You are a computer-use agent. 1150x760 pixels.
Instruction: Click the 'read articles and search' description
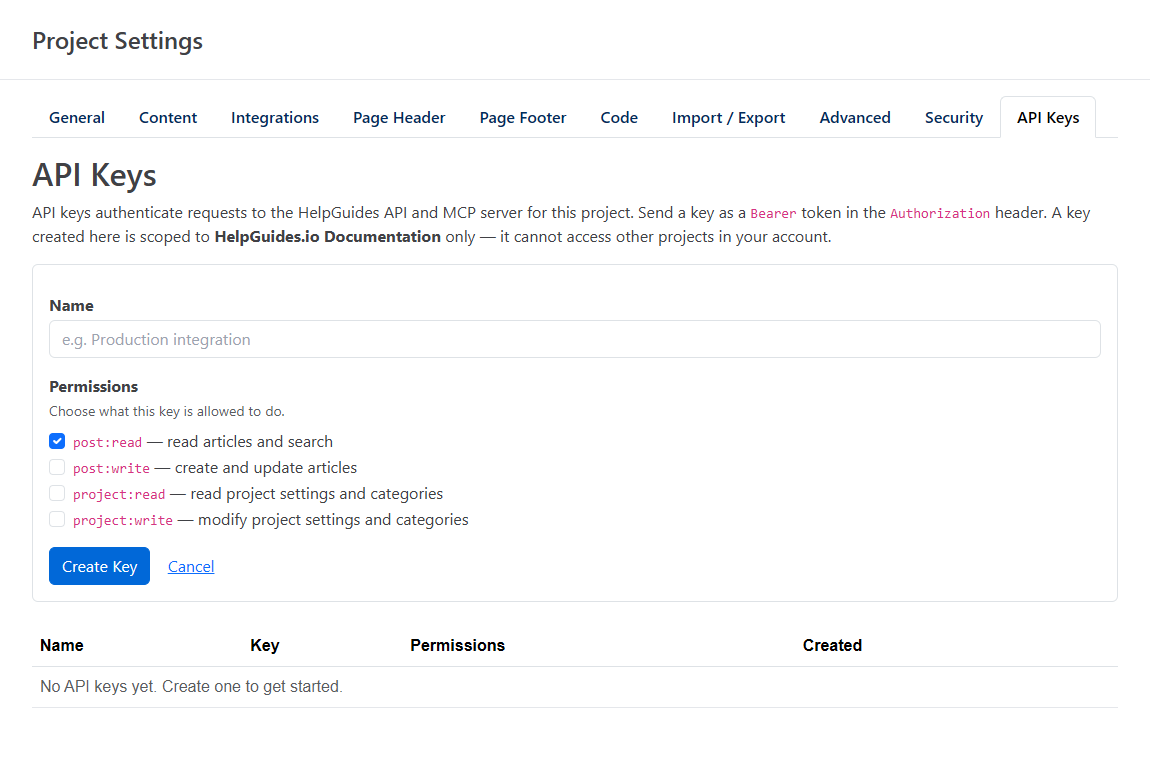click(x=250, y=442)
